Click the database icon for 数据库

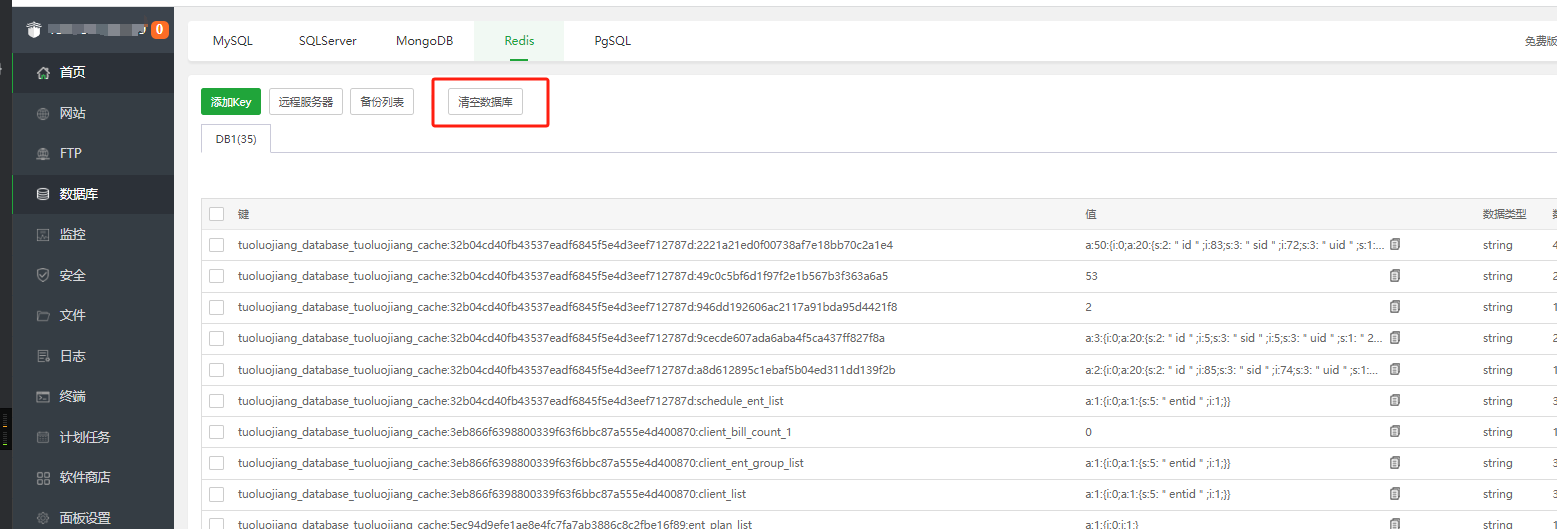(43, 194)
